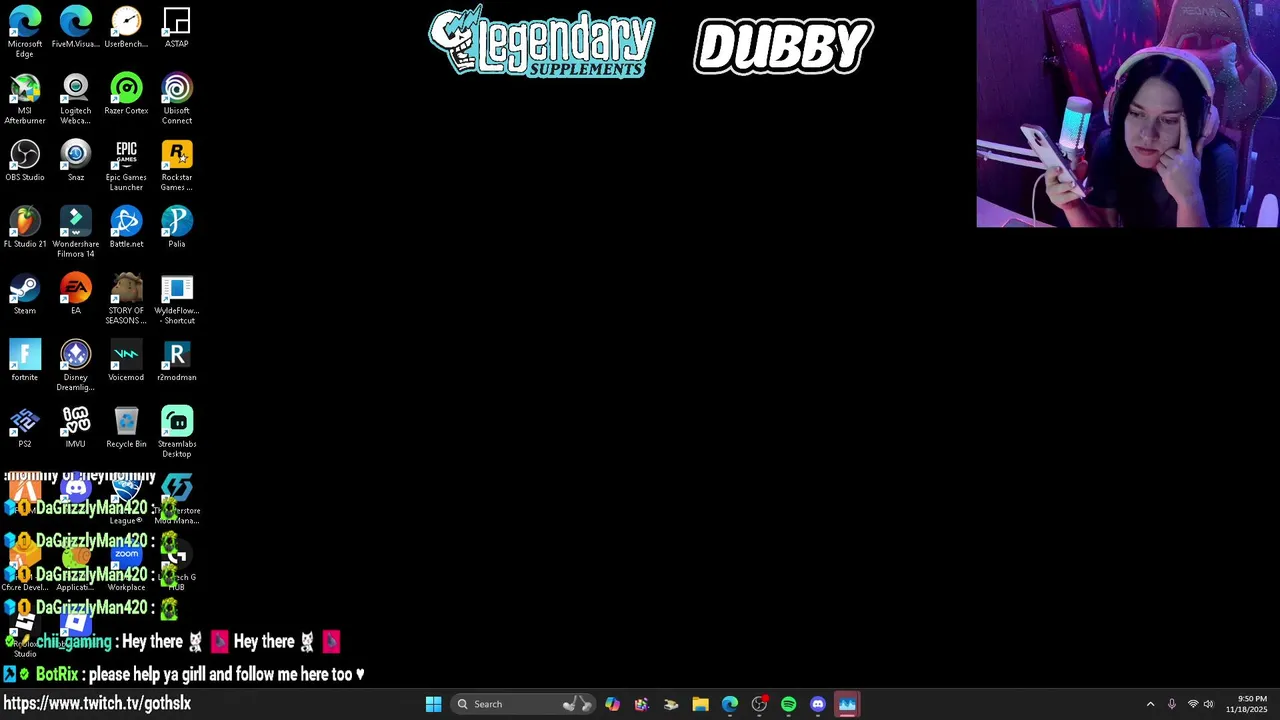Open the WyldeFlower shortcut icon
The height and width of the screenshot is (720, 1280).
177,299
